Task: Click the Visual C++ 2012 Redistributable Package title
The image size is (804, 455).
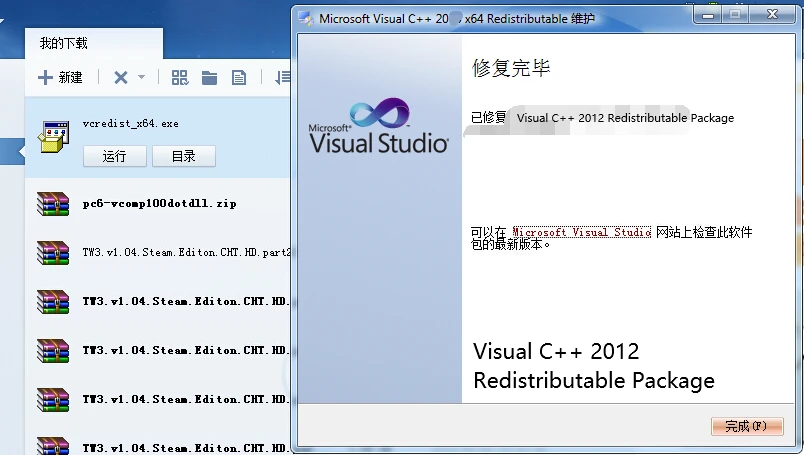Action: click(x=594, y=366)
